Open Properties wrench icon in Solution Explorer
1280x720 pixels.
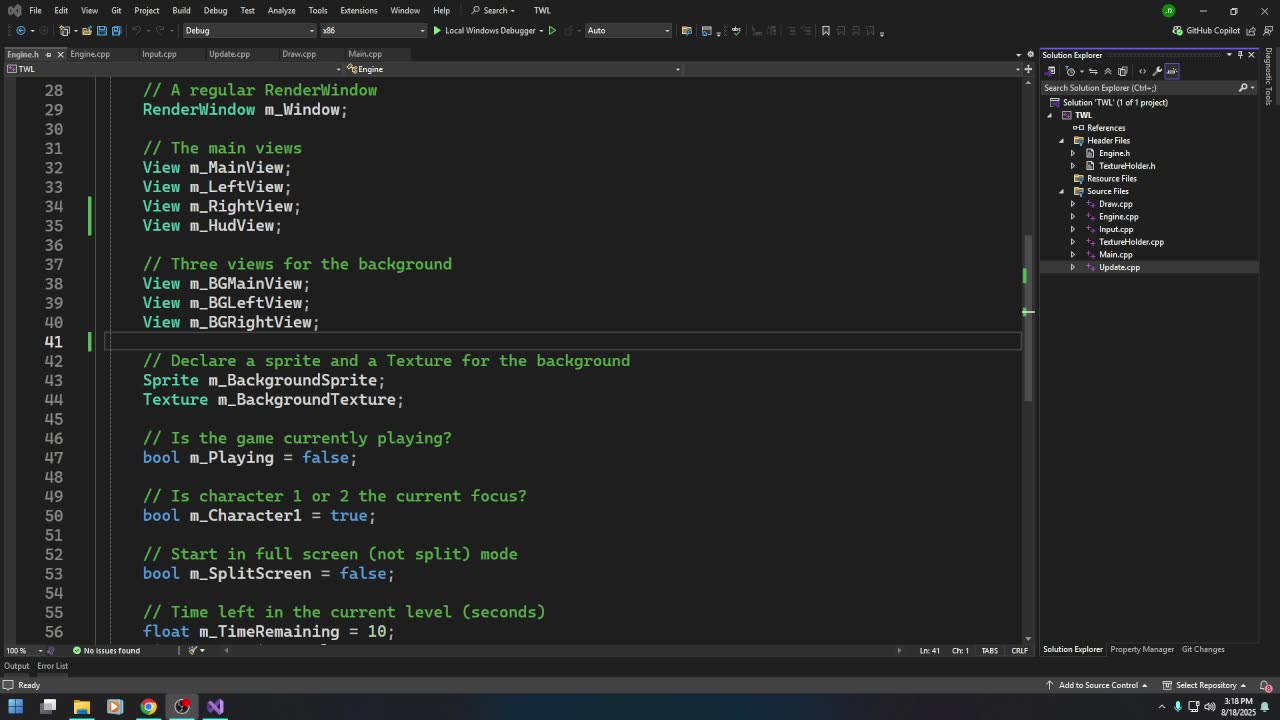pos(1157,71)
